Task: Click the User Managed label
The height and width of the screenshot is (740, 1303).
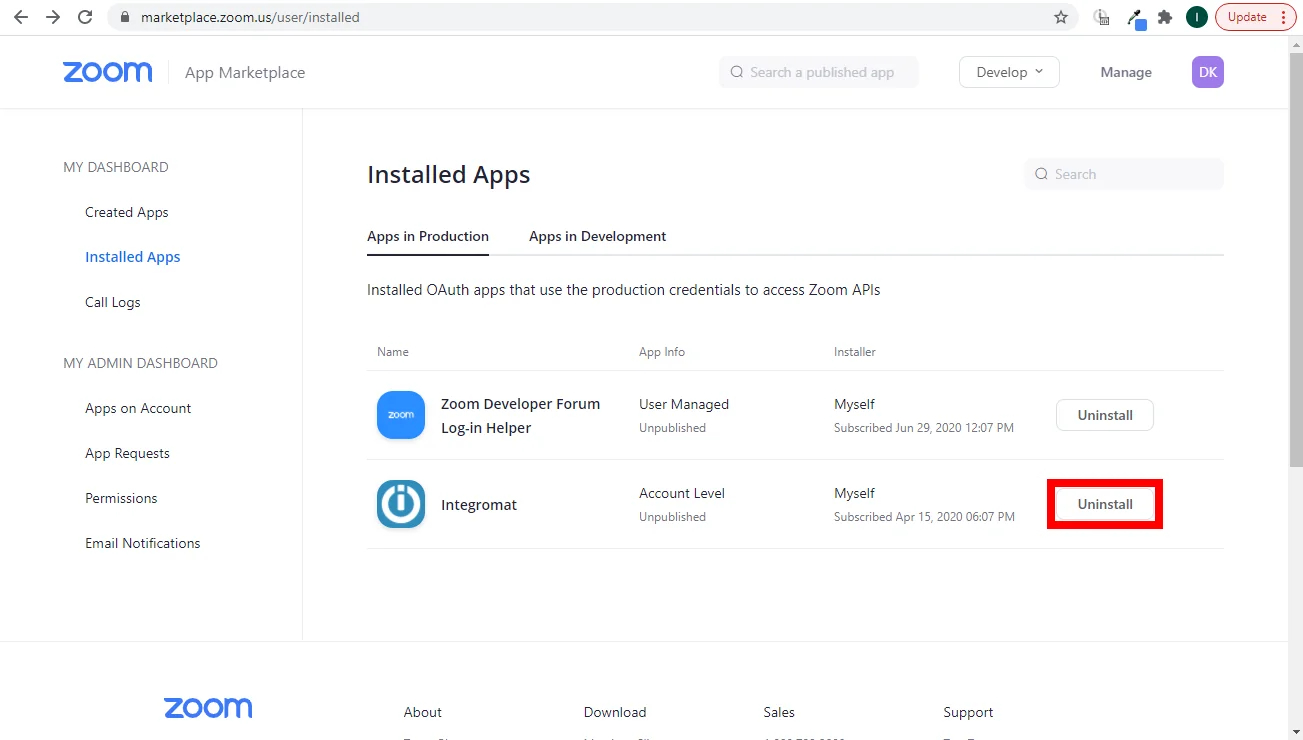Action: [684, 404]
